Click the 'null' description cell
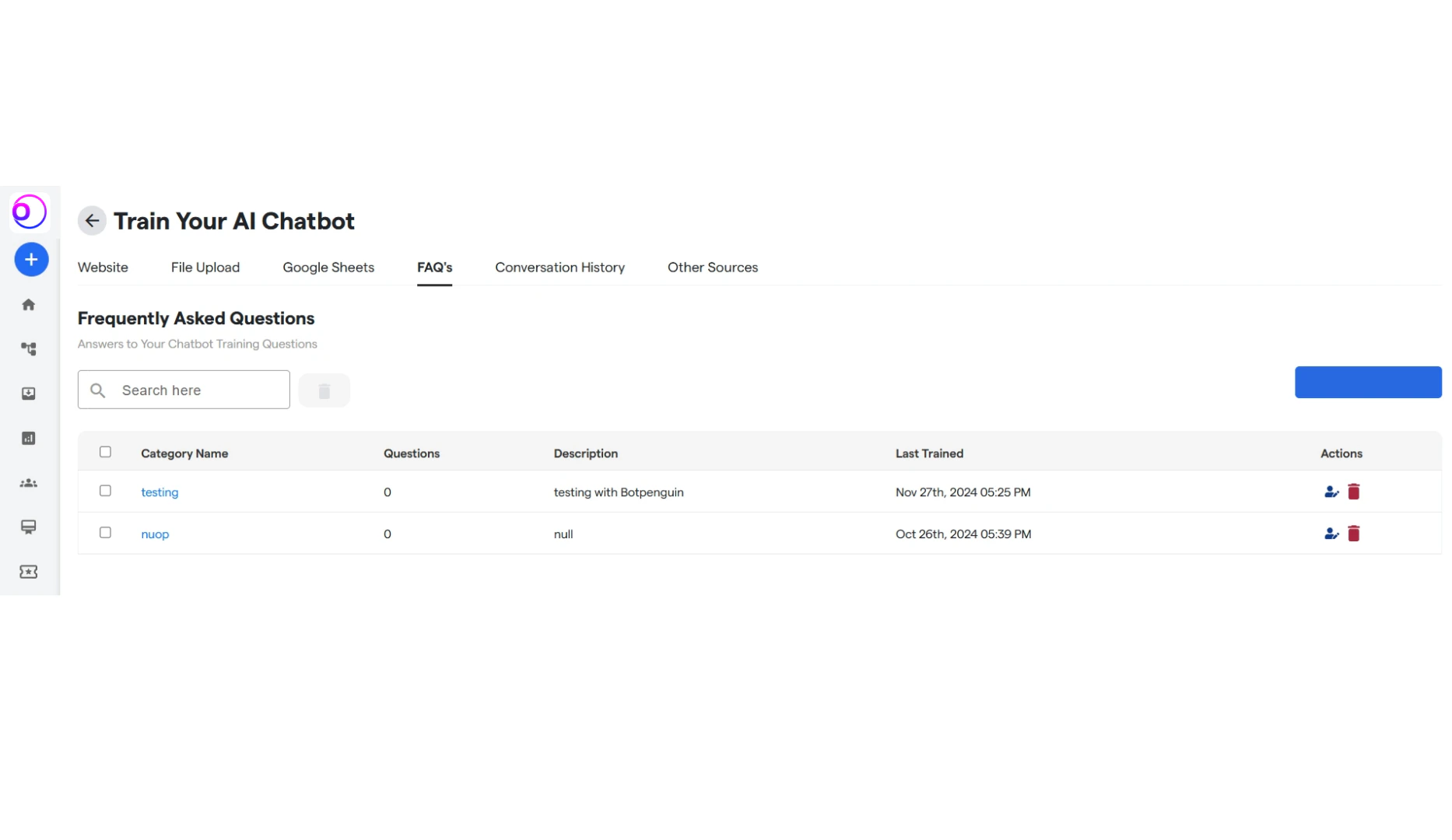This screenshot has width=1452, height=840. 563,534
